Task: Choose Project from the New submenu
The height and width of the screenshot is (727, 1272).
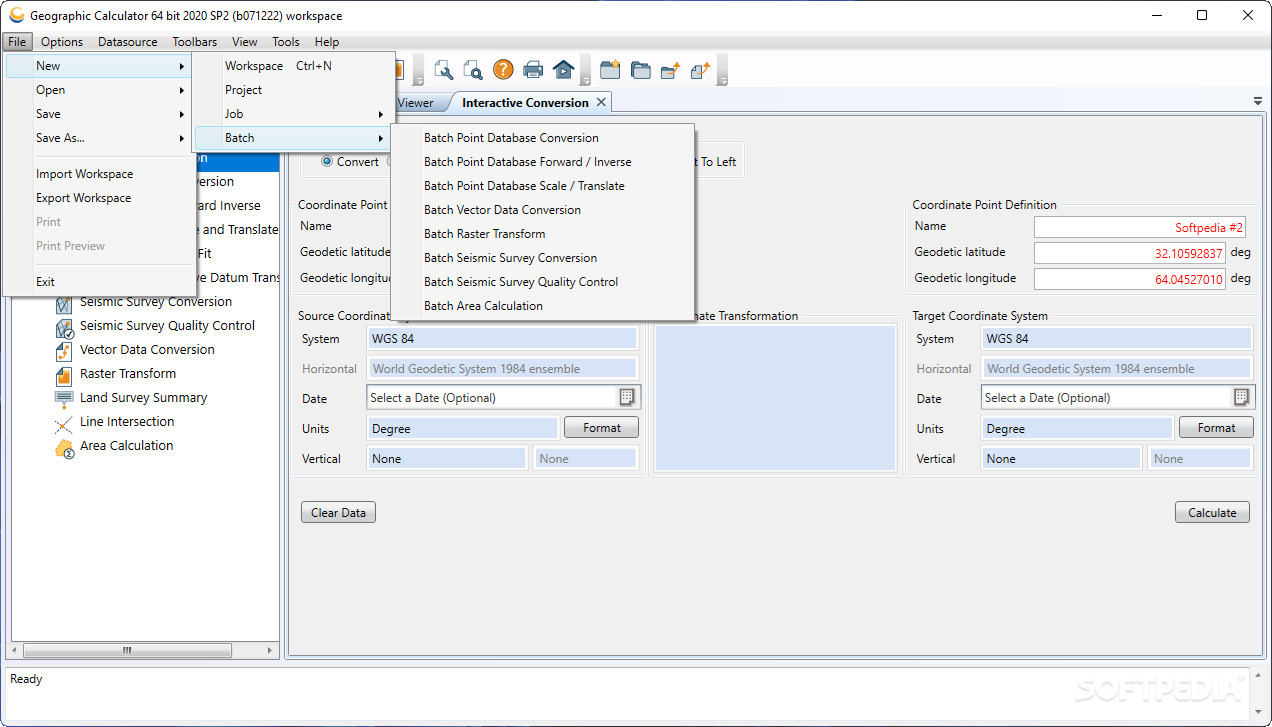Action: 291,90
